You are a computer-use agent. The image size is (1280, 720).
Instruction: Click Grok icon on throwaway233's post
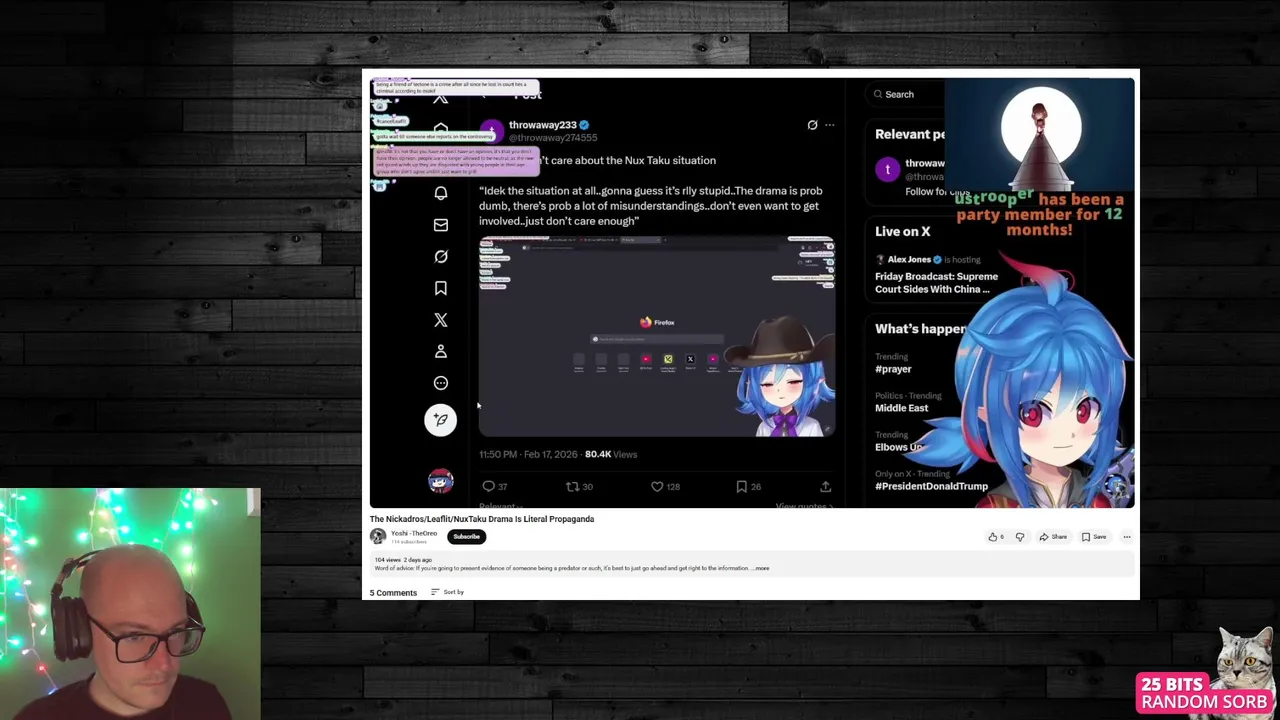(812, 125)
